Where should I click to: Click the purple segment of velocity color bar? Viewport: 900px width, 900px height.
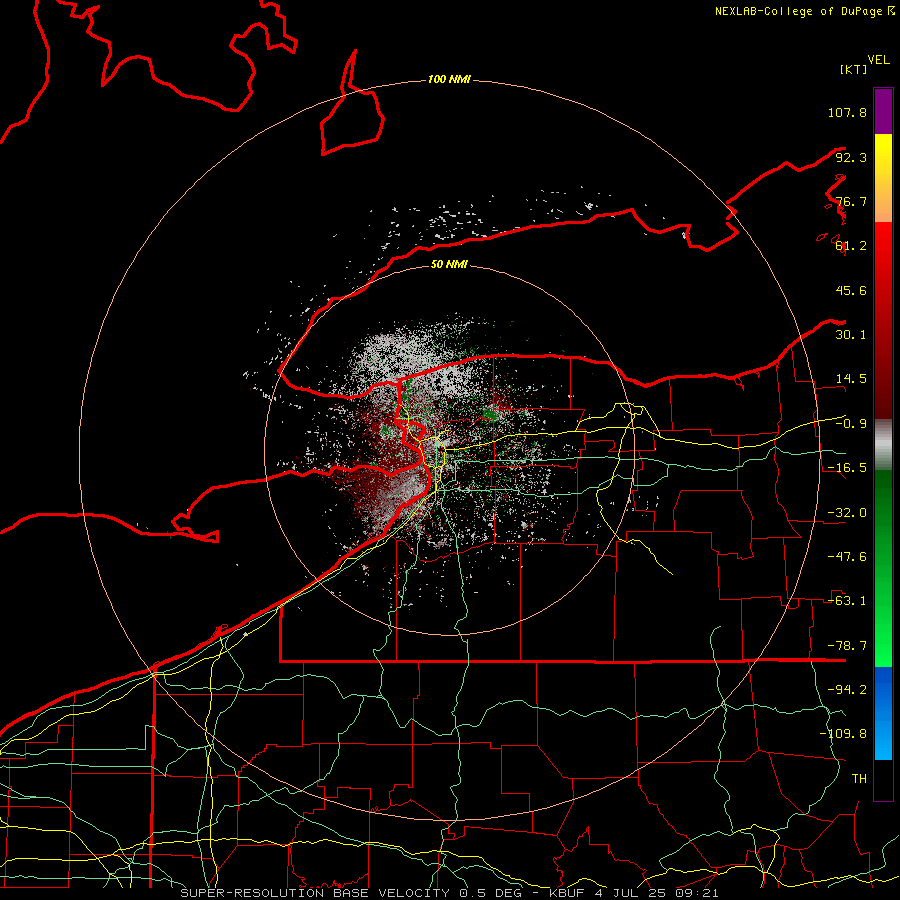883,111
